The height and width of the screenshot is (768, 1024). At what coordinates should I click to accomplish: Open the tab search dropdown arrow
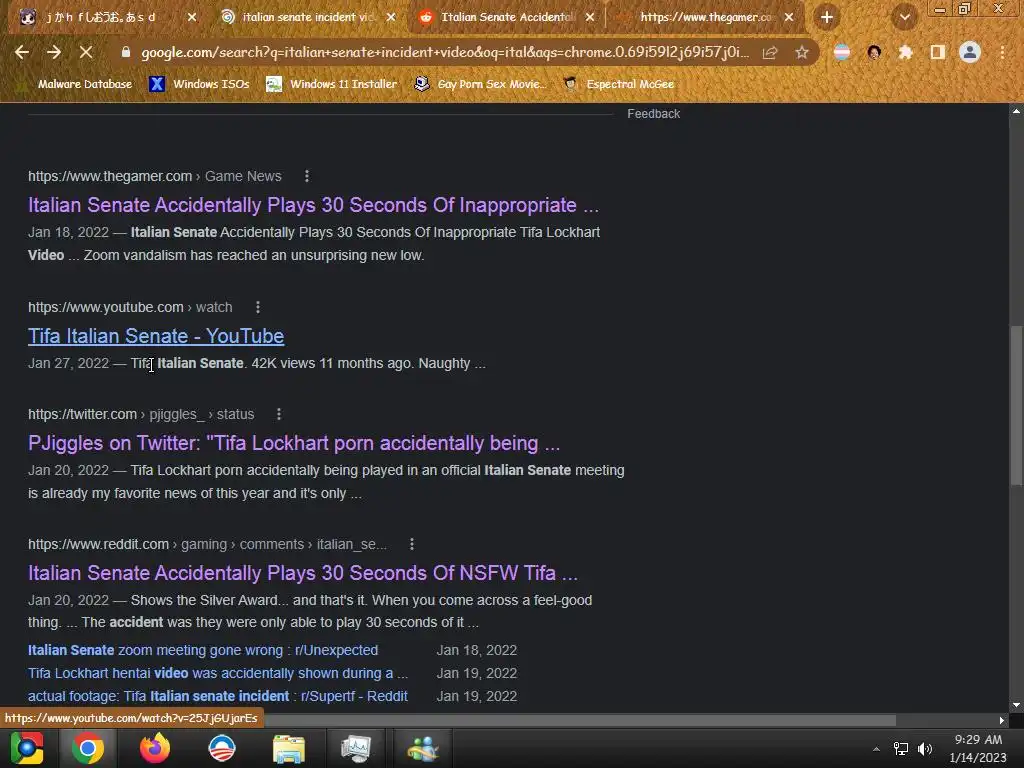click(x=905, y=18)
